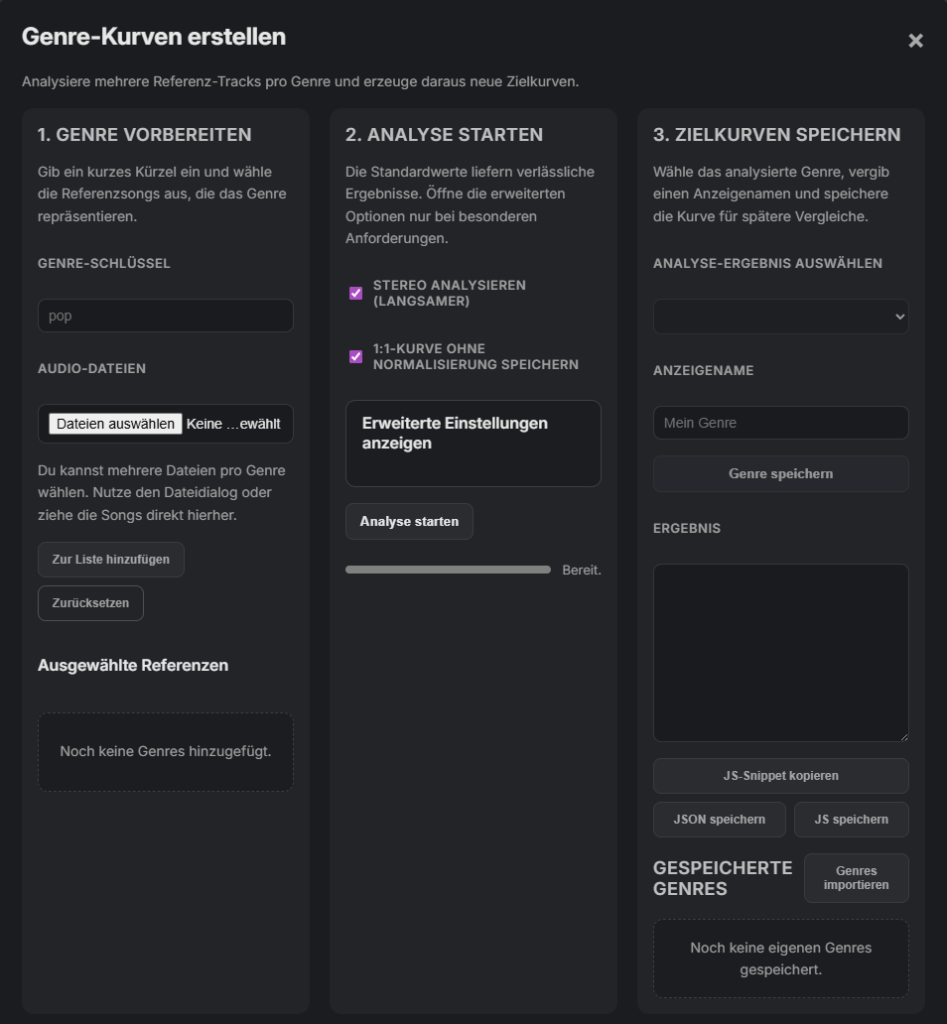
Task: Click Zur Liste hinzufügen button
Action: (x=111, y=560)
